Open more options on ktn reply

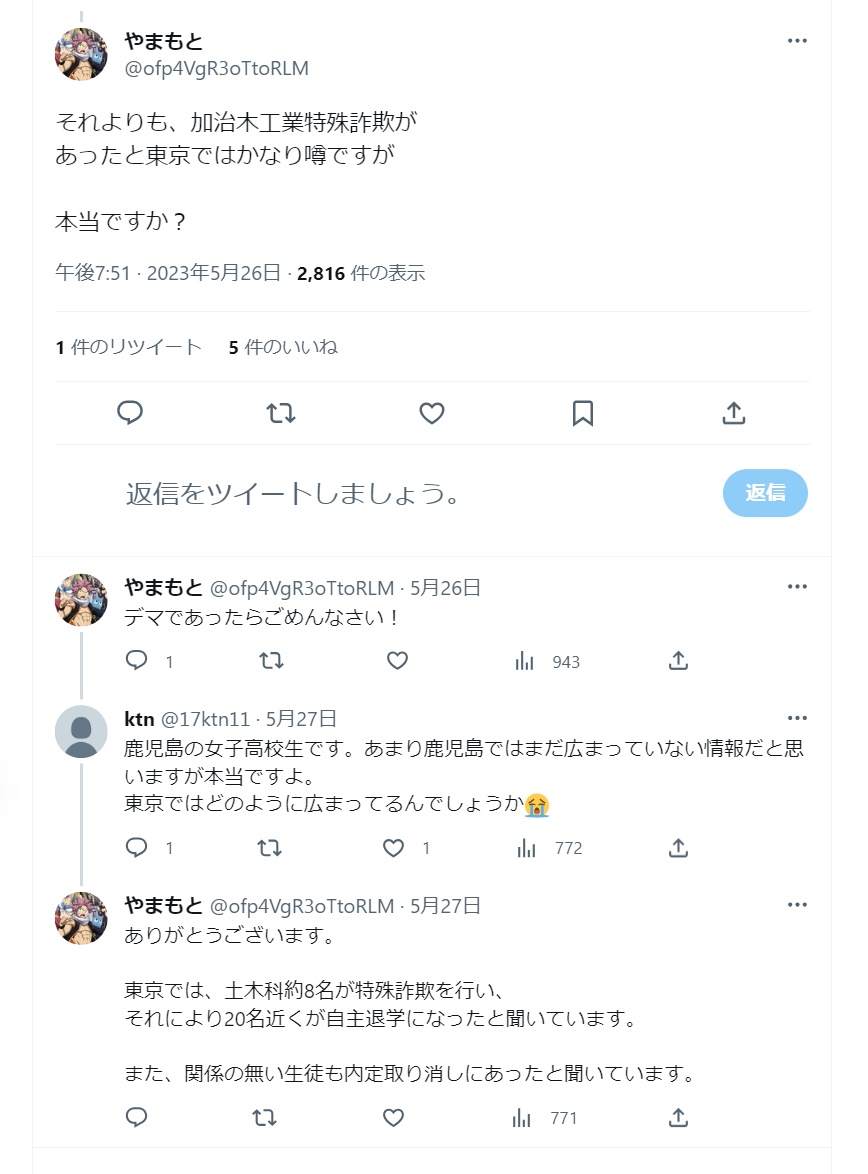[797, 718]
